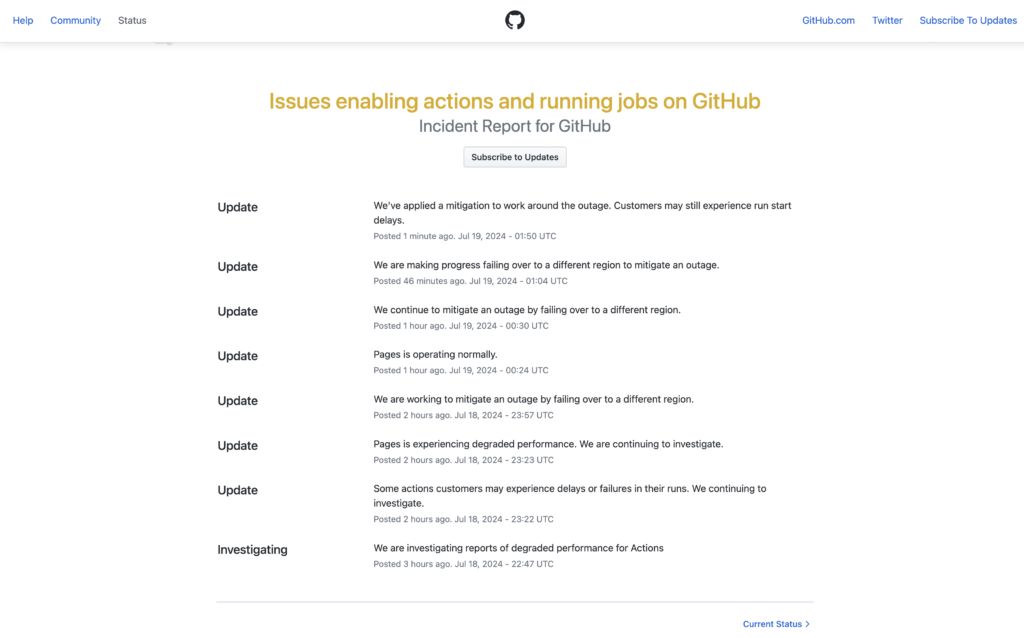
Task: Click Update label beside 00:30 UTC entry
Action: (238, 311)
